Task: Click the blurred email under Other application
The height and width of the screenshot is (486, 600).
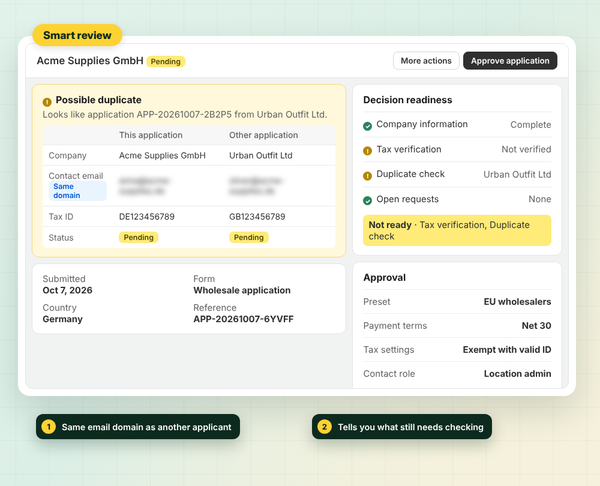Action: coord(256,186)
